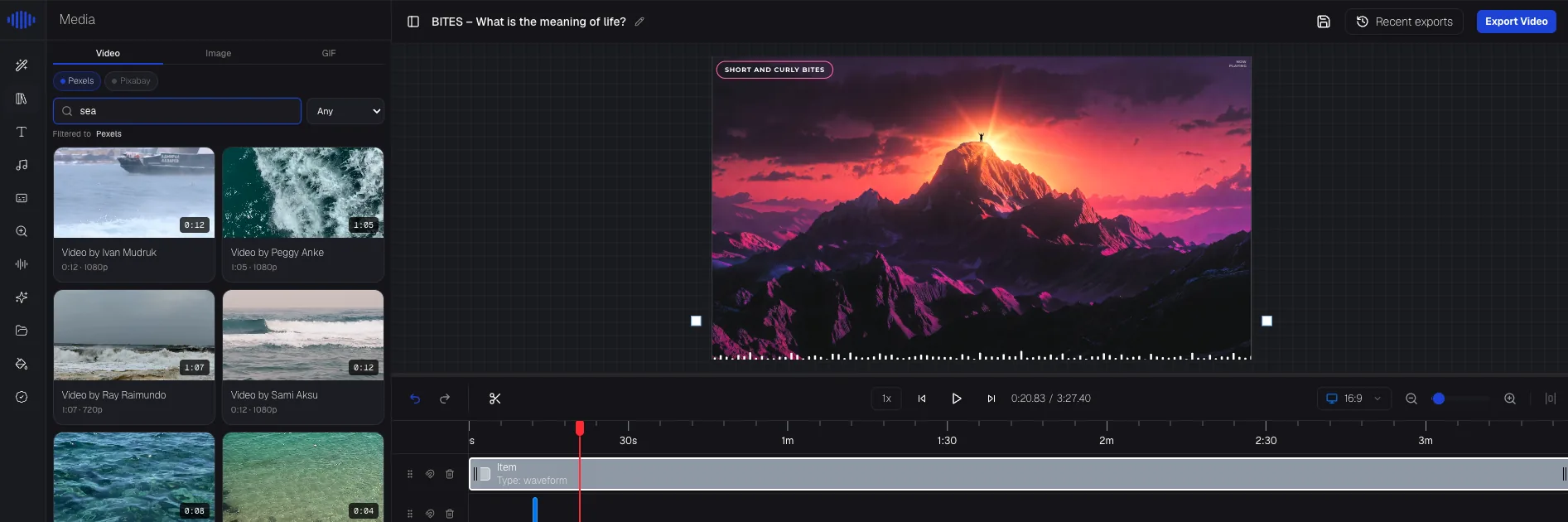Open the magic wand tool in sidebar

point(22,65)
